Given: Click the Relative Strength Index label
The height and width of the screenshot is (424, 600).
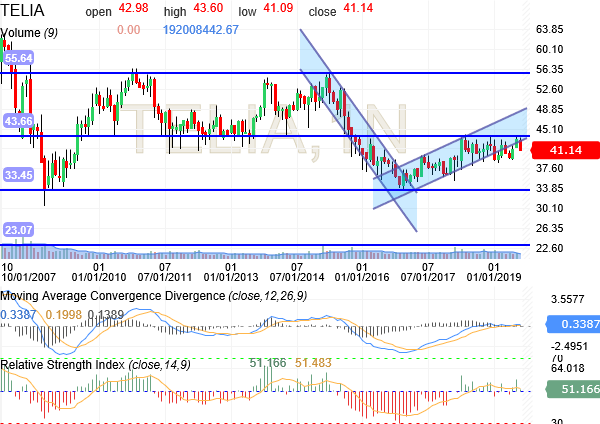Looking at the screenshot, I should tap(95, 365).
